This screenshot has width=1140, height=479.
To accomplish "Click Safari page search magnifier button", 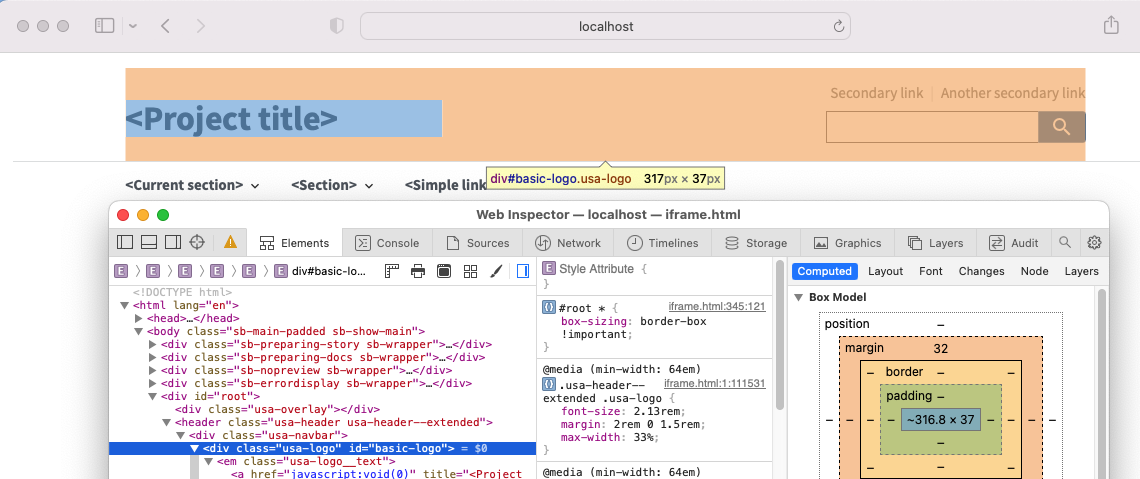I will [x=1061, y=127].
